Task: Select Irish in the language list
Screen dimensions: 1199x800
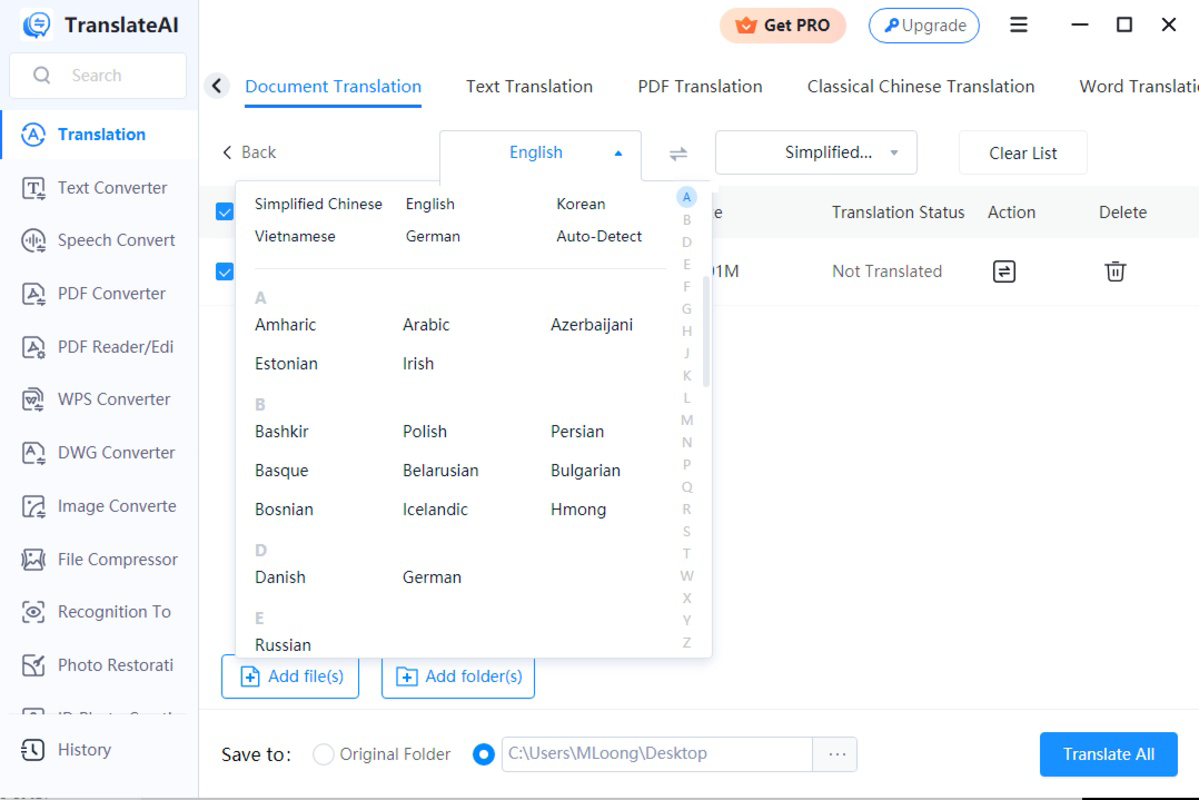Action: 418,364
